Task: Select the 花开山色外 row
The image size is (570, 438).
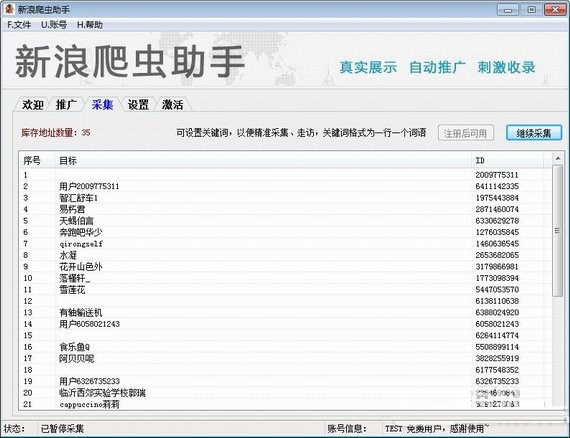Action: point(285,267)
